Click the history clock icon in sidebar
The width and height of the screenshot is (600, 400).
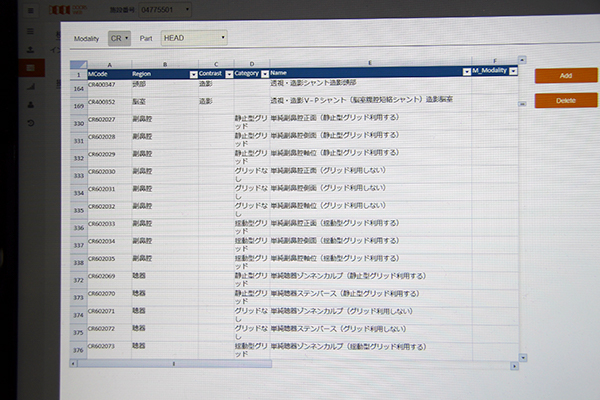tap(30, 122)
